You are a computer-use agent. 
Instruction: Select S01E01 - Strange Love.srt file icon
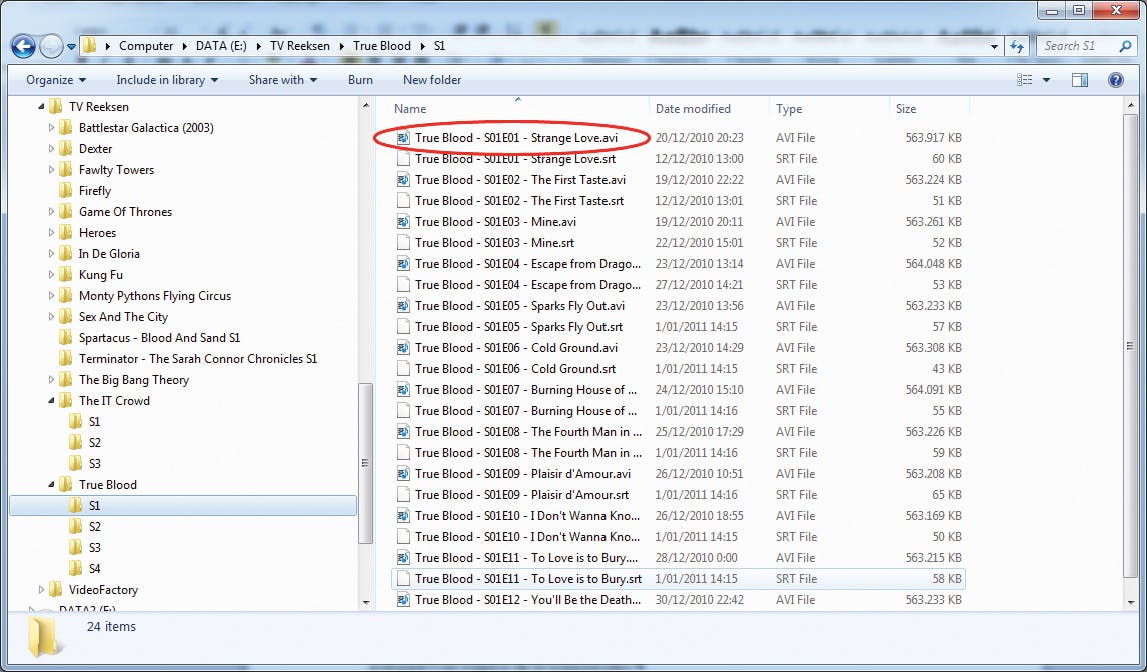click(x=402, y=159)
